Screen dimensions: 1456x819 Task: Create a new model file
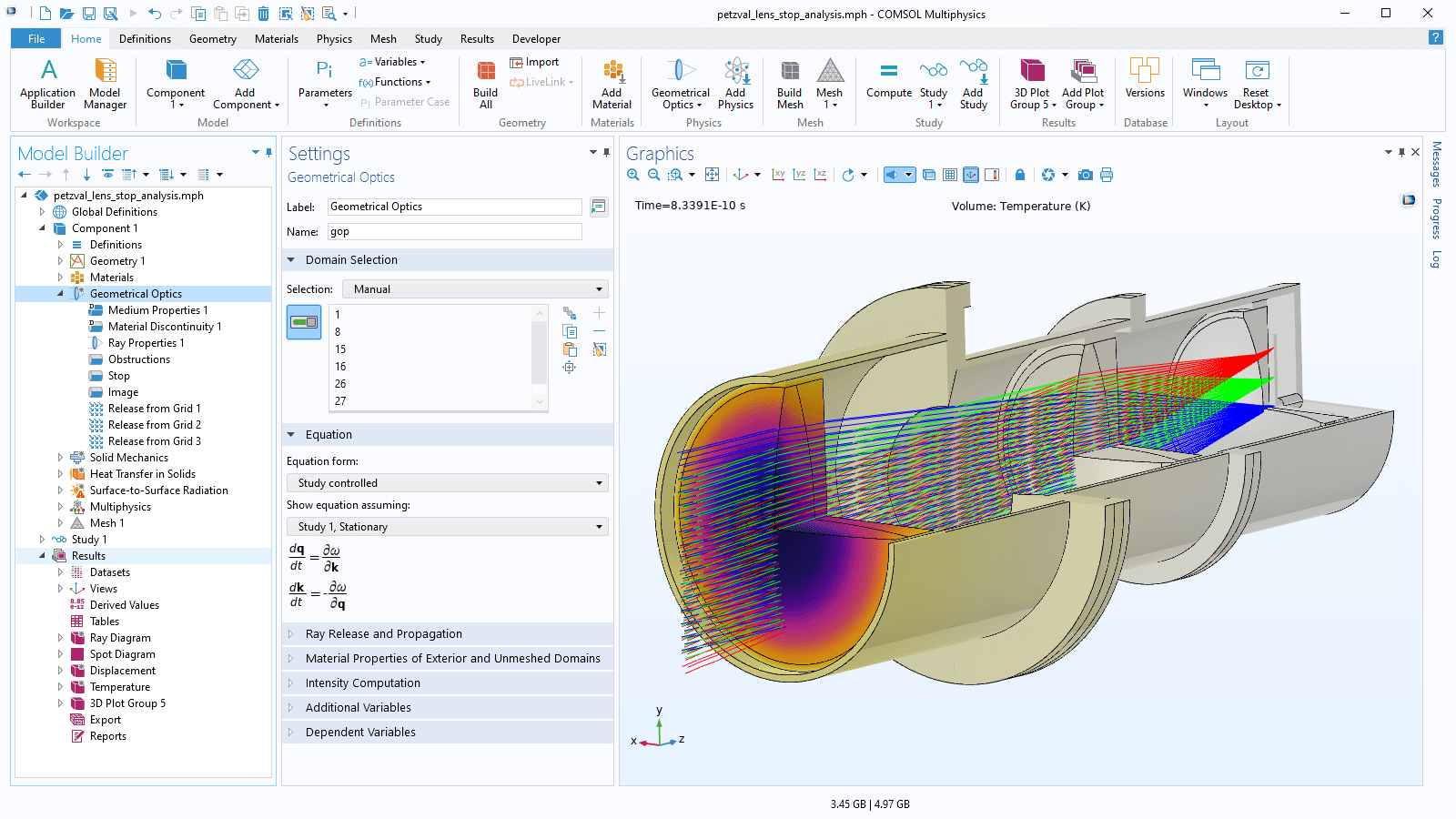coord(45,14)
